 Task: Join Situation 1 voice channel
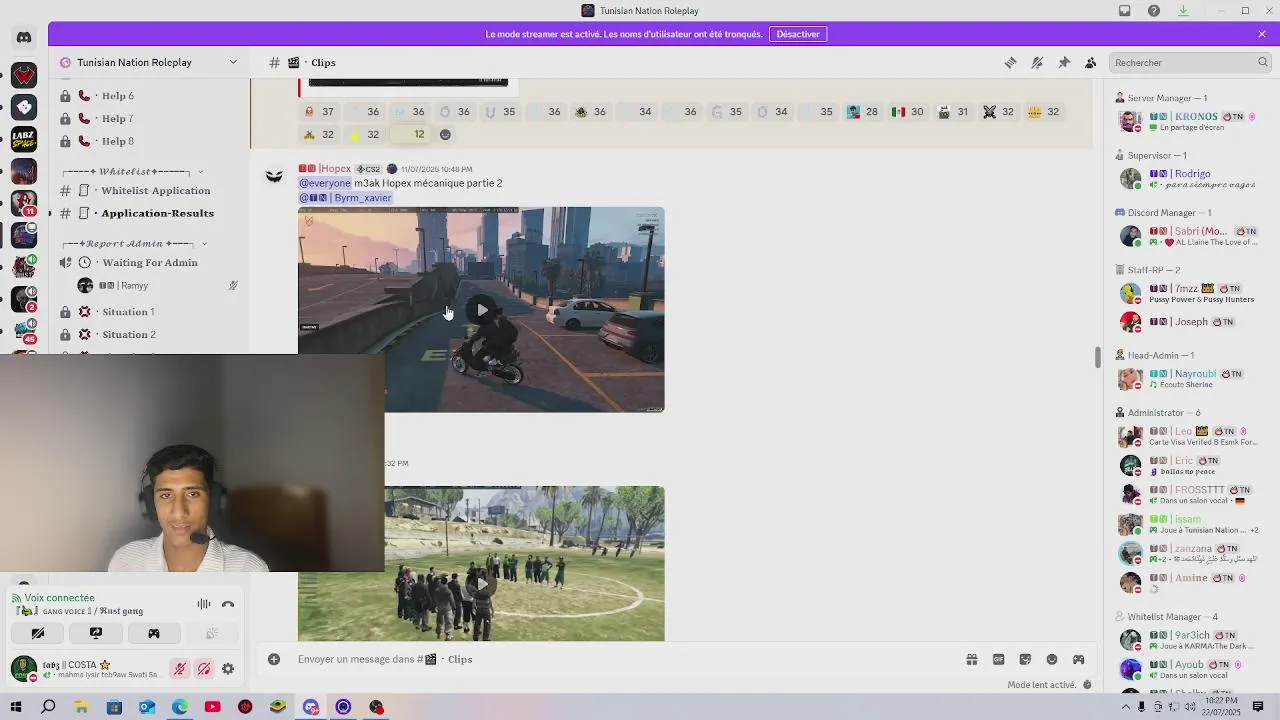pos(148,312)
